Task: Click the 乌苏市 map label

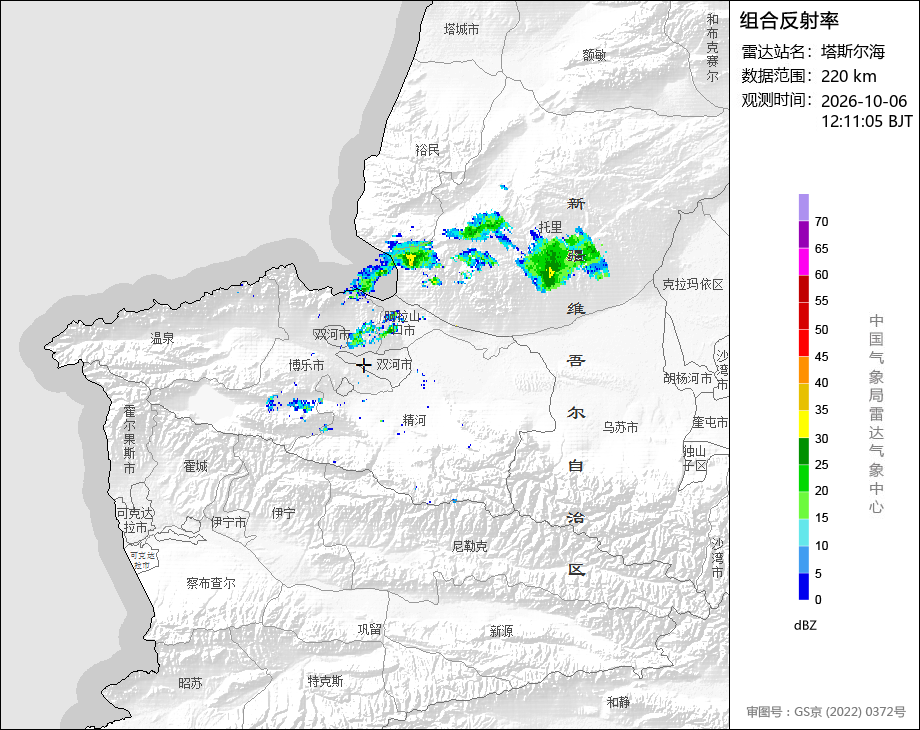Action: (x=620, y=428)
